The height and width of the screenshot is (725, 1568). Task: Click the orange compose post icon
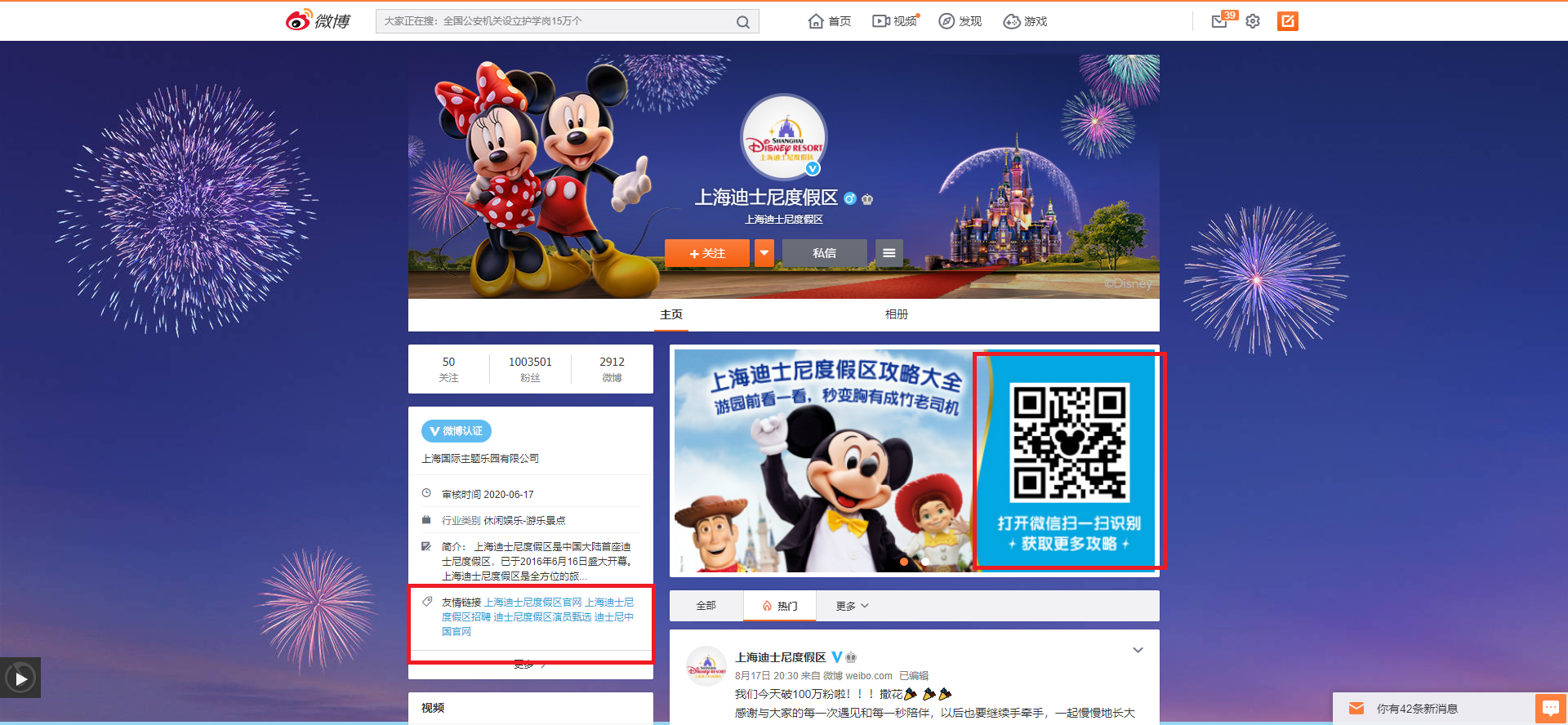[x=1288, y=21]
